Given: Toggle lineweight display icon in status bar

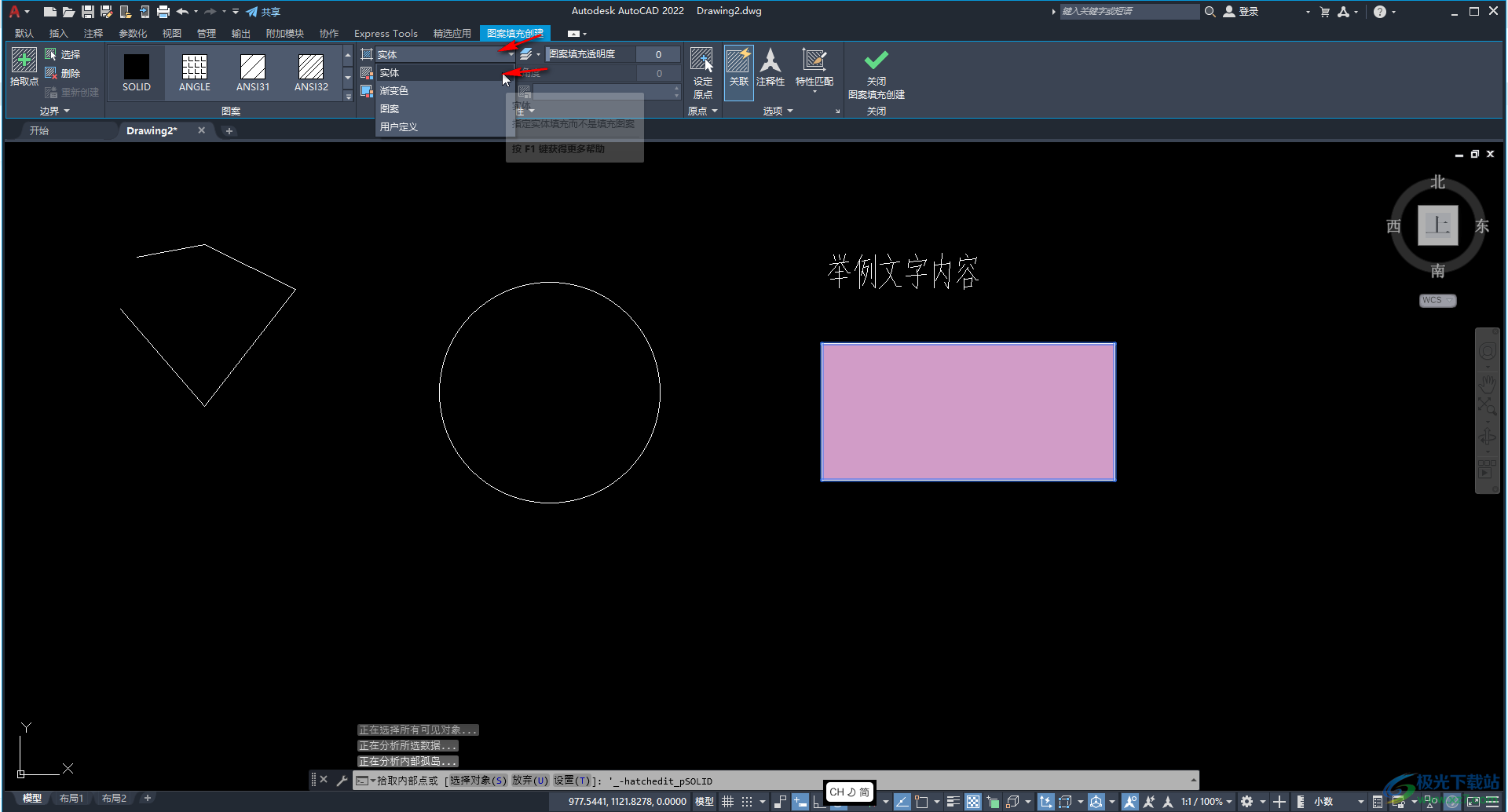Looking at the screenshot, I should coord(953,802).
